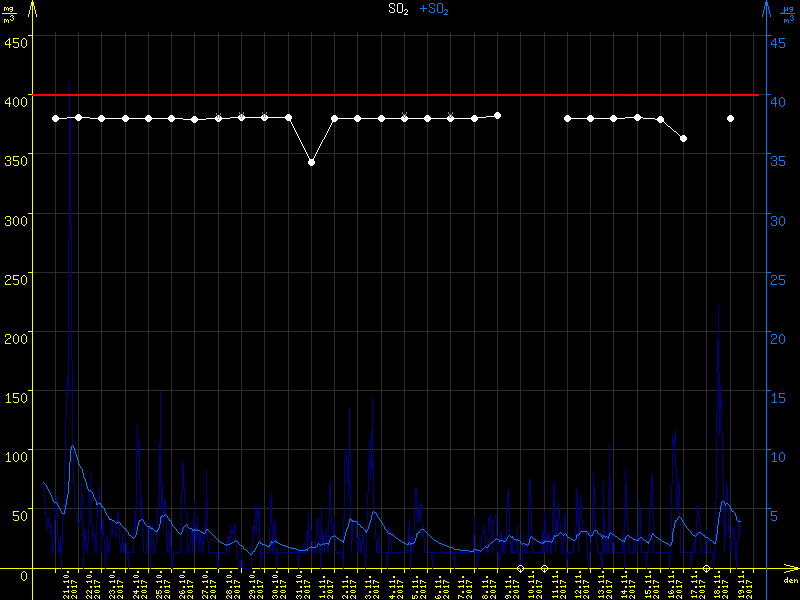Select the lowest white data point dip
800x600 pixels.
pyautogui.click(x=311, y=162)
